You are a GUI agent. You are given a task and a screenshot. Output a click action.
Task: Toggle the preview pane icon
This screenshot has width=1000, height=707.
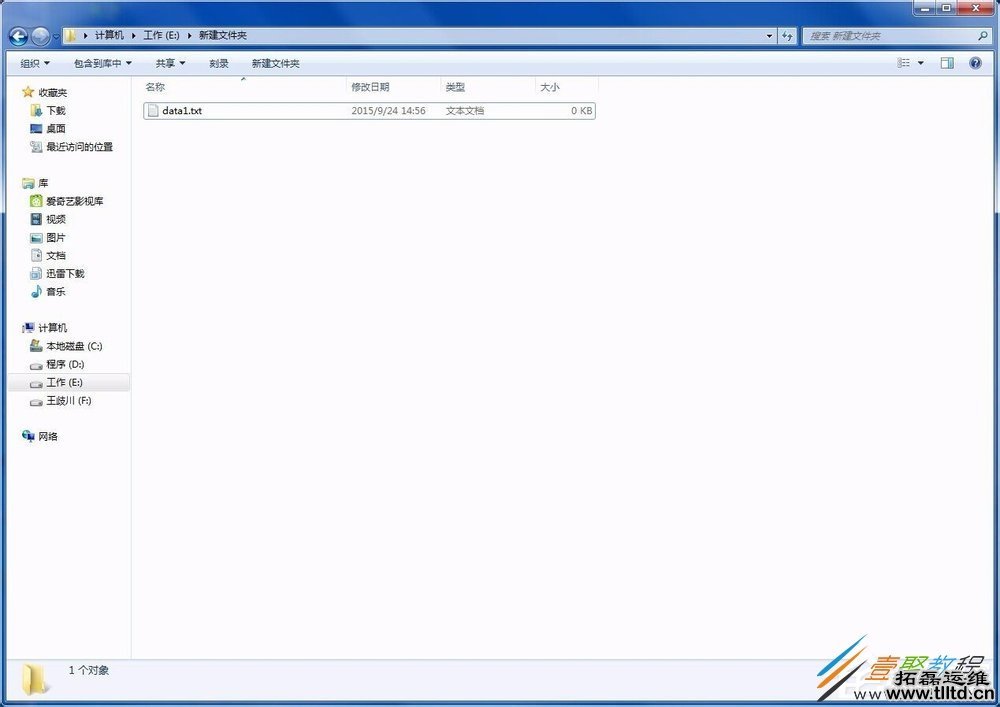pos(946,63)
